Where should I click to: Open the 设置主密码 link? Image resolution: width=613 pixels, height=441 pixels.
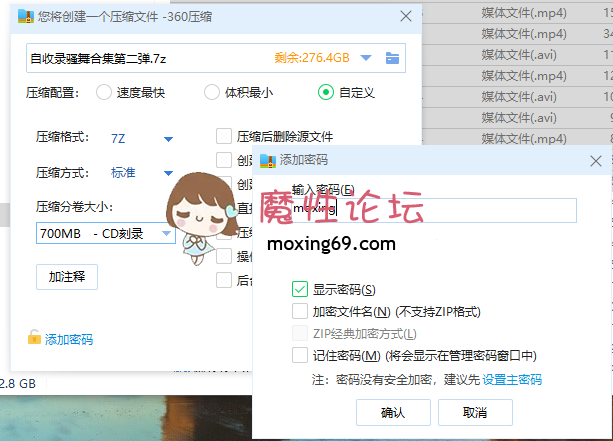[512, 380]
